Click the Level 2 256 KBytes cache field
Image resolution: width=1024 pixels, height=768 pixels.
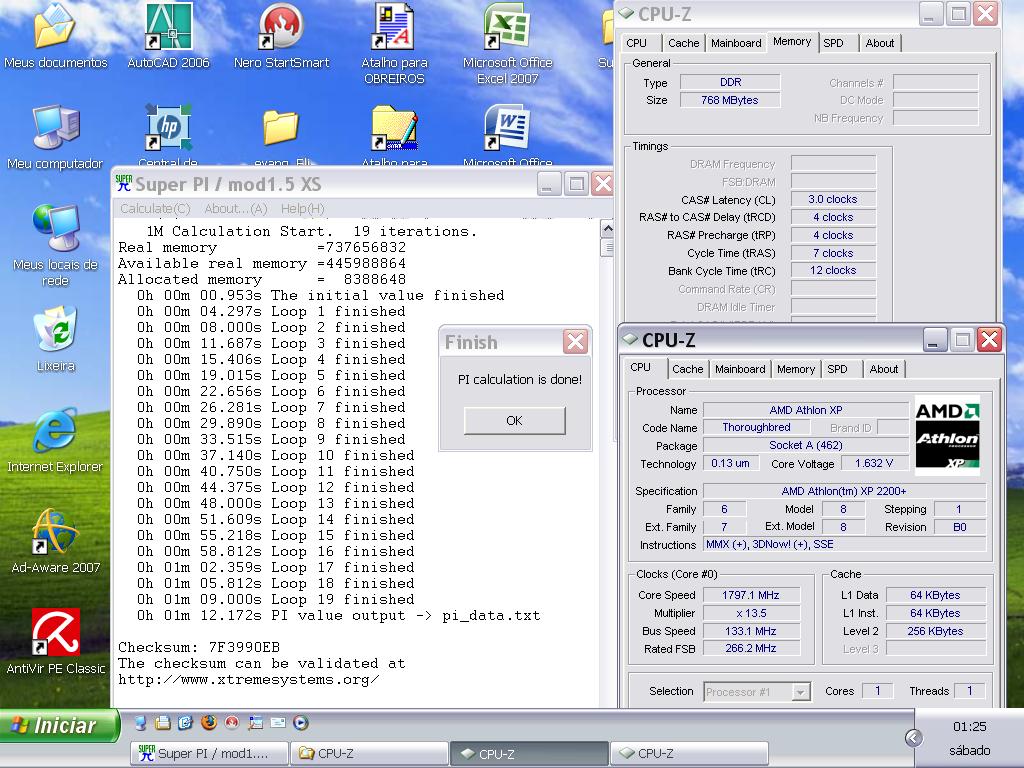click(x=935, y=631)
